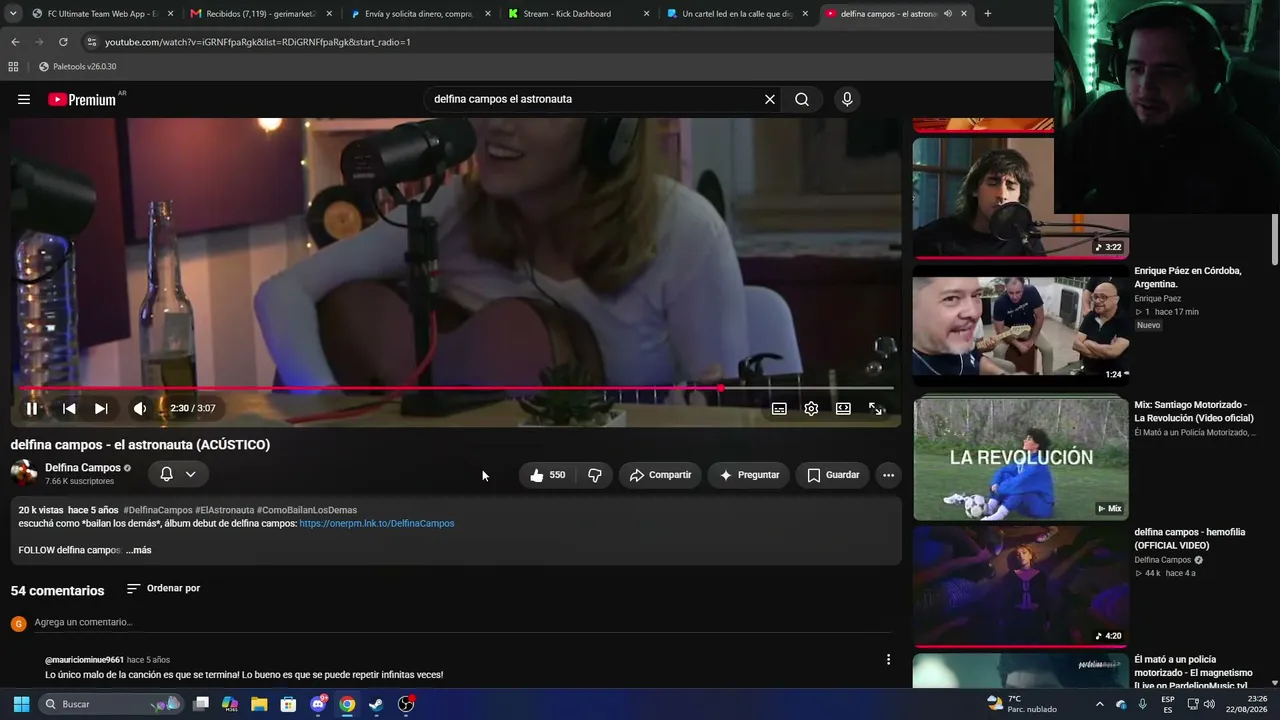Mute audio on the delfina campos tab
Image resolution: width=1280 pixels, height=720 pixels.
tap(947, 14)
